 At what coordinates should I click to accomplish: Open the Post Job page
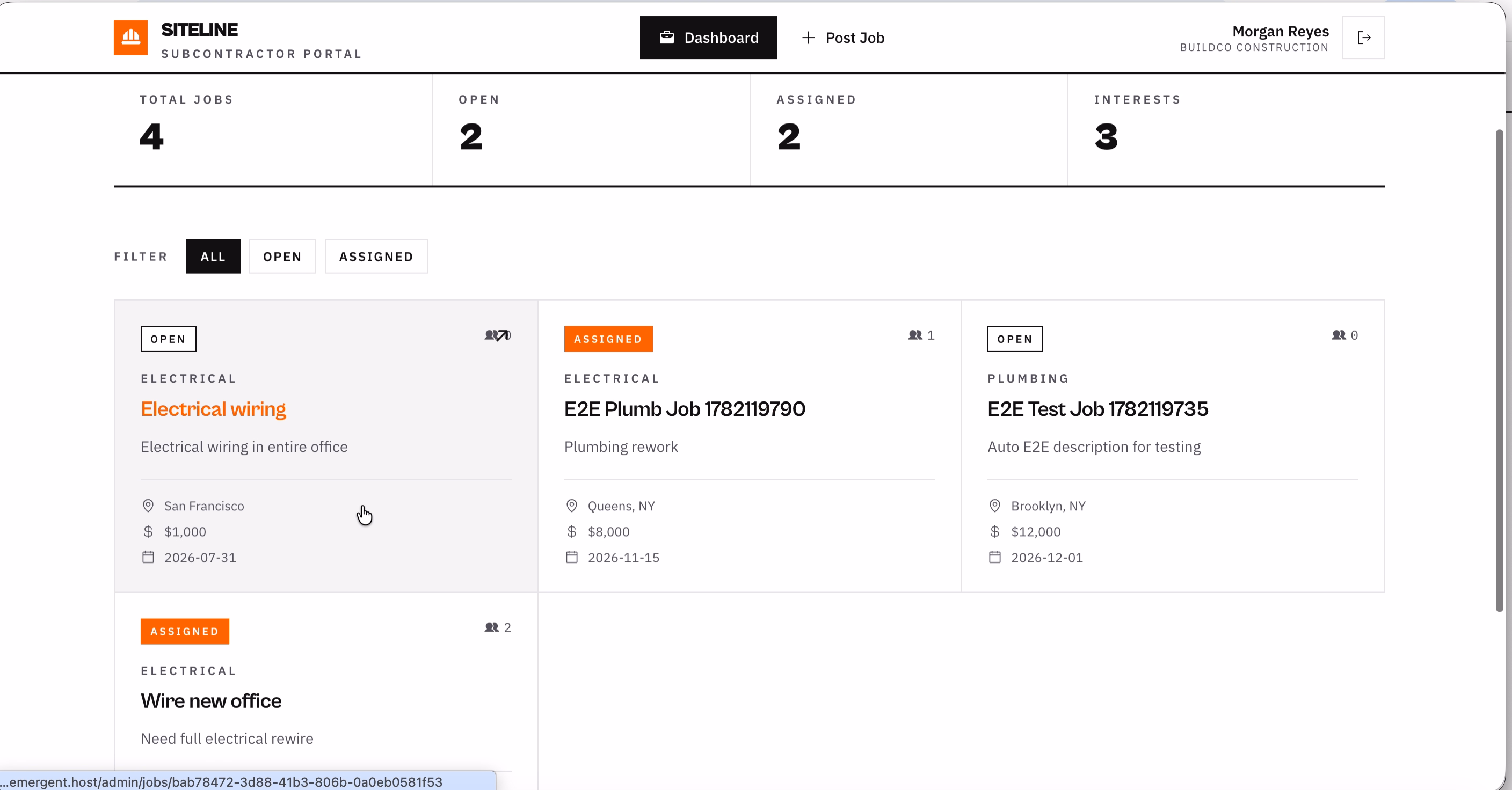(x=843, y=38)
